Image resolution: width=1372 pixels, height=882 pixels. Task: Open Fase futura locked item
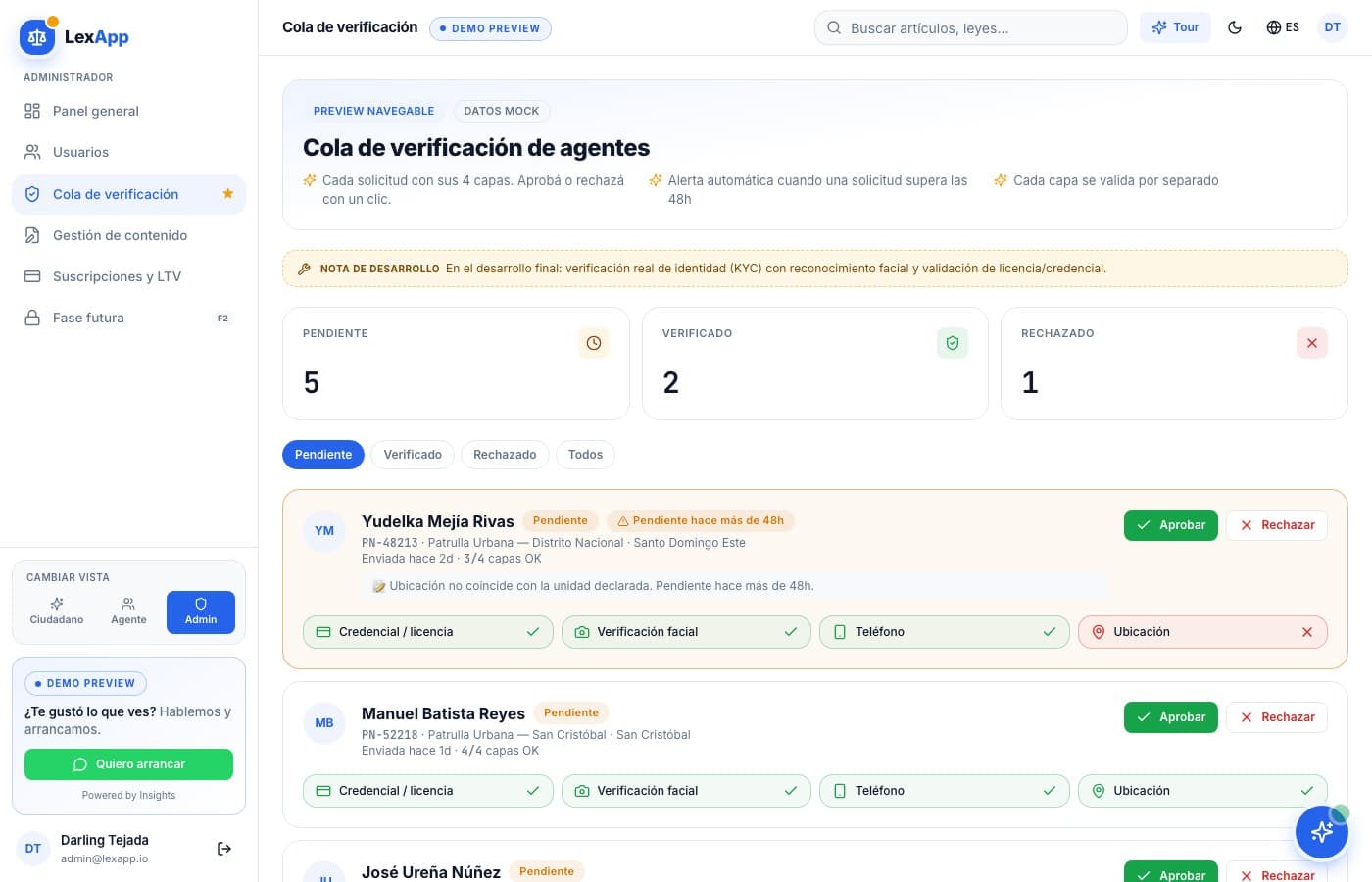128,318
